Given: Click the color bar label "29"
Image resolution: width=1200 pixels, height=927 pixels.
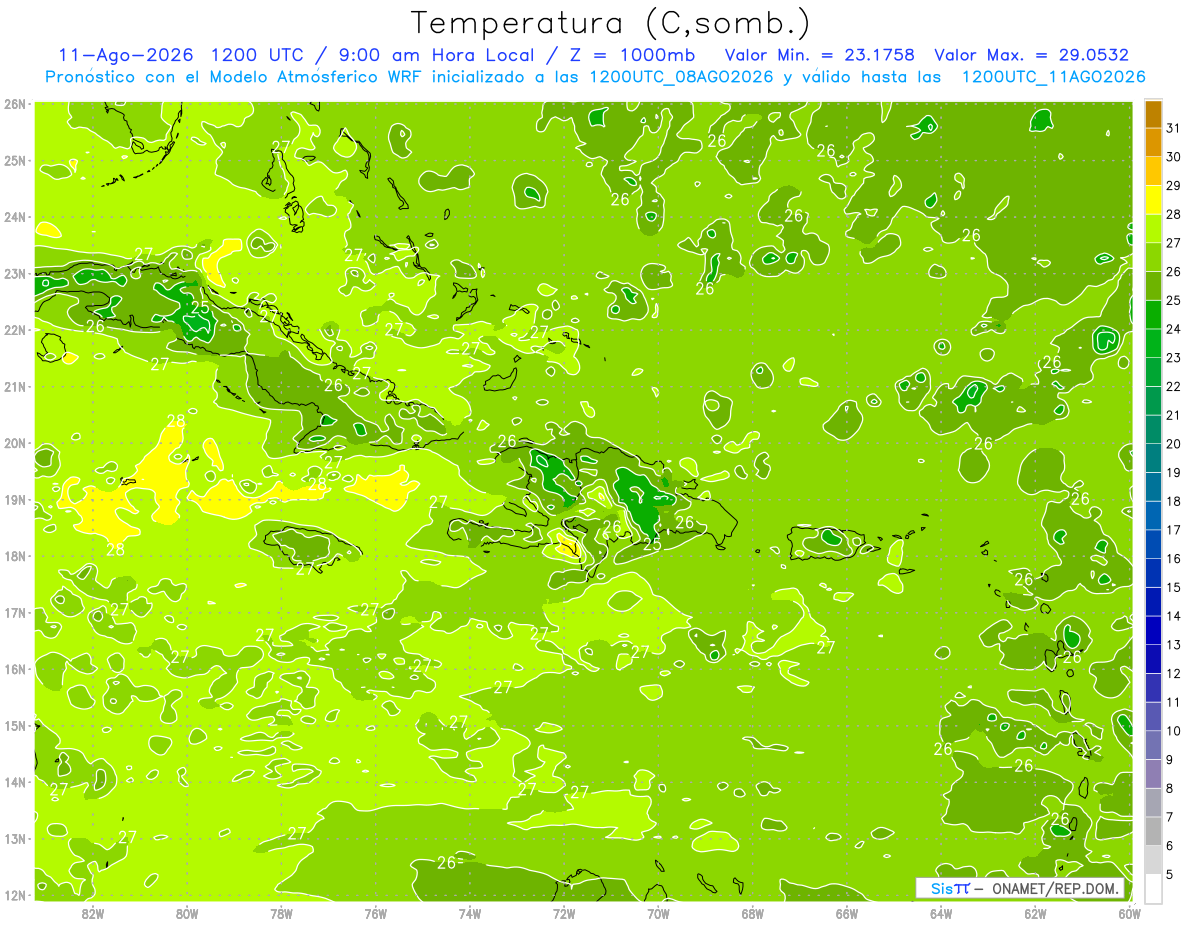Looking at the screenshot, I should coord(1173,186).
